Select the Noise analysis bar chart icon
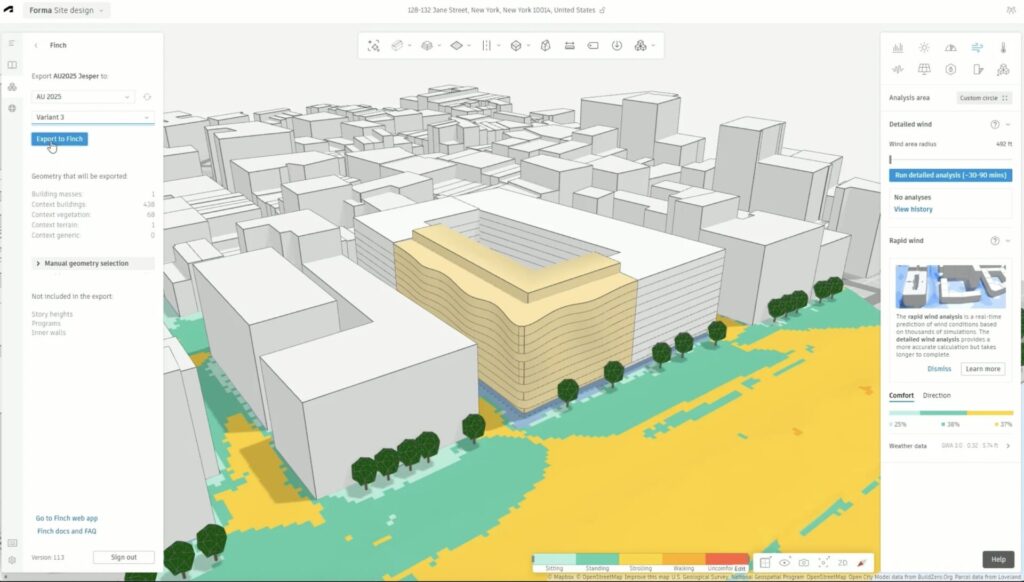 click(x=897, y=48)
